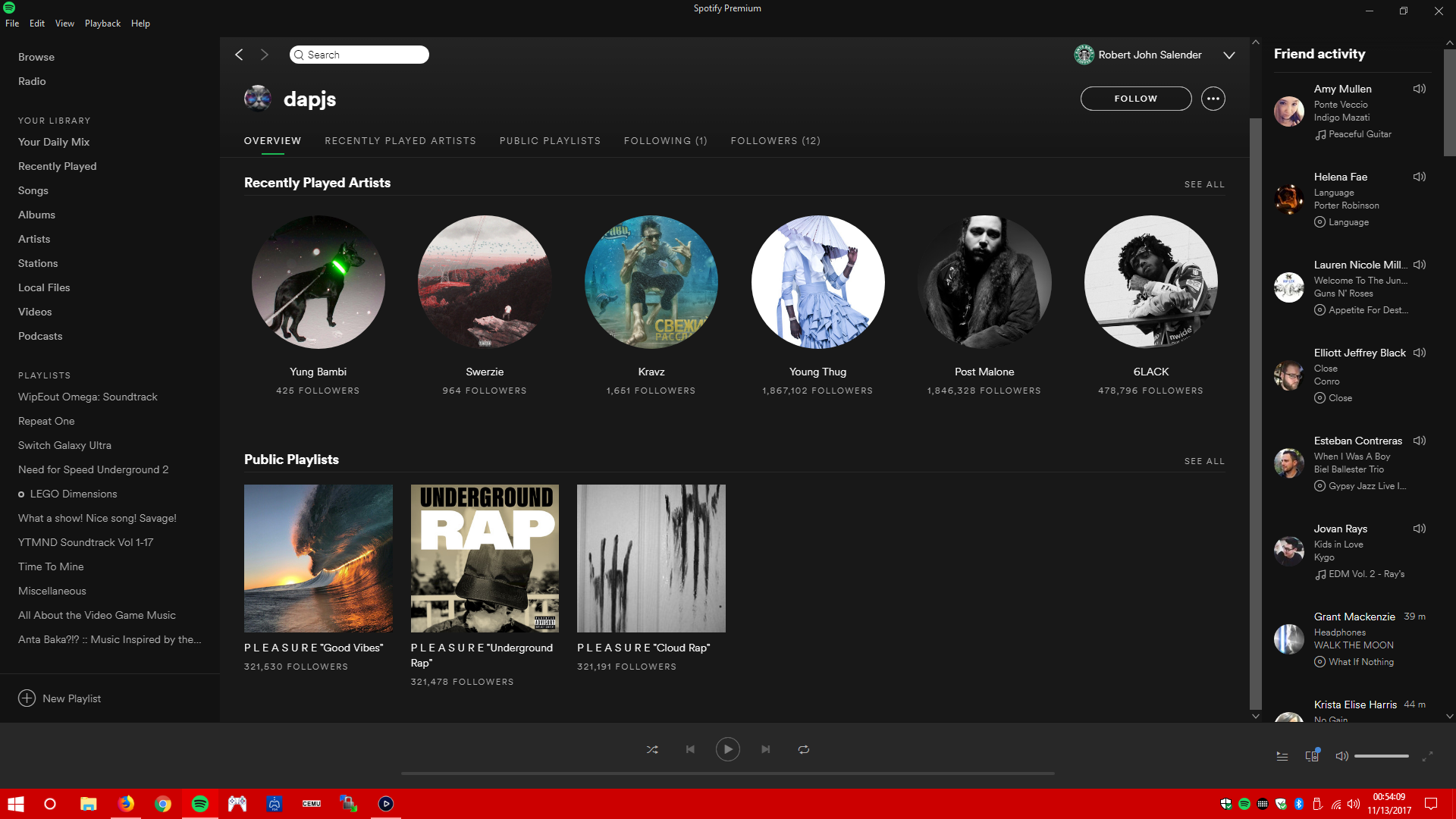Click the song progress bar

[x=728, y=773]
